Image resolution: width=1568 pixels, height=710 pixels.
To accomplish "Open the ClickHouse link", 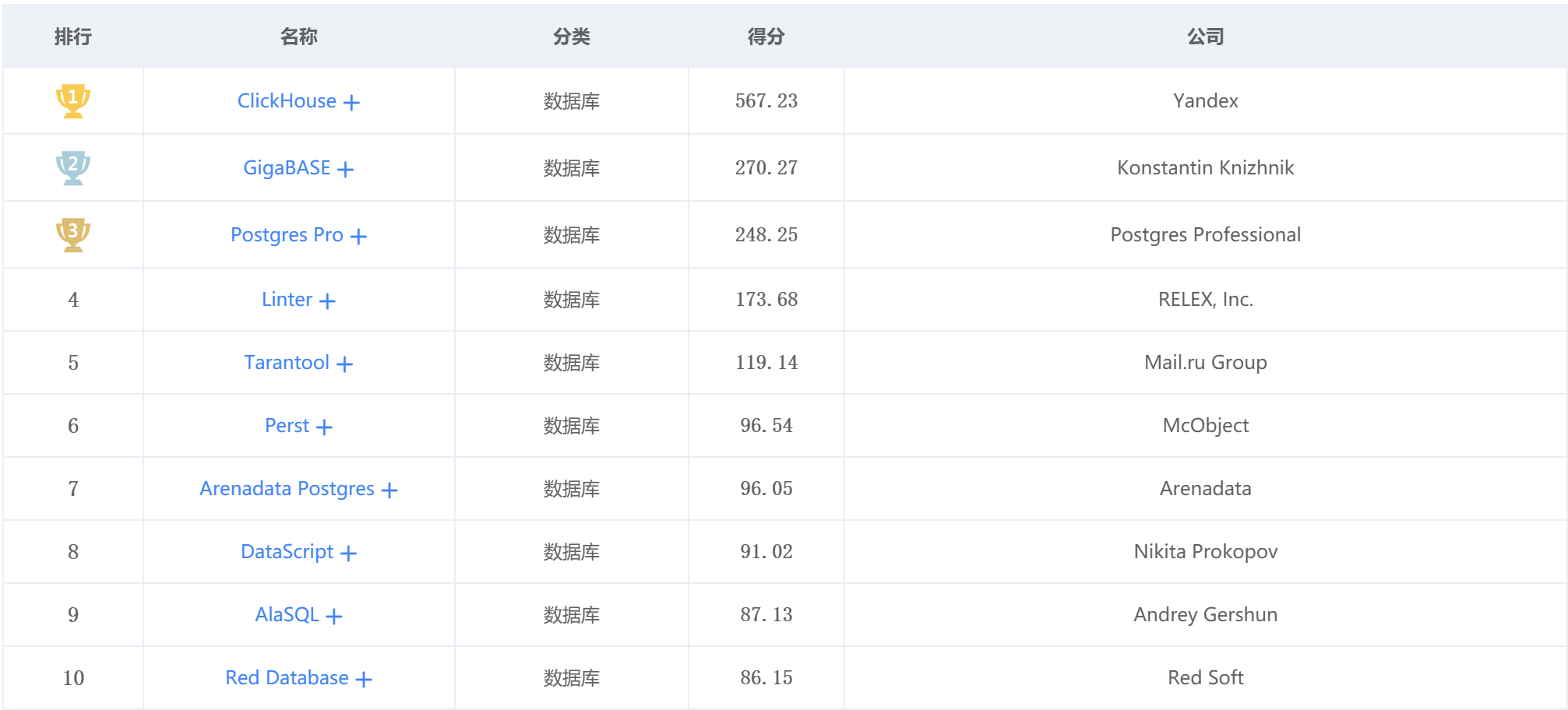I will (x=287, y=100).
